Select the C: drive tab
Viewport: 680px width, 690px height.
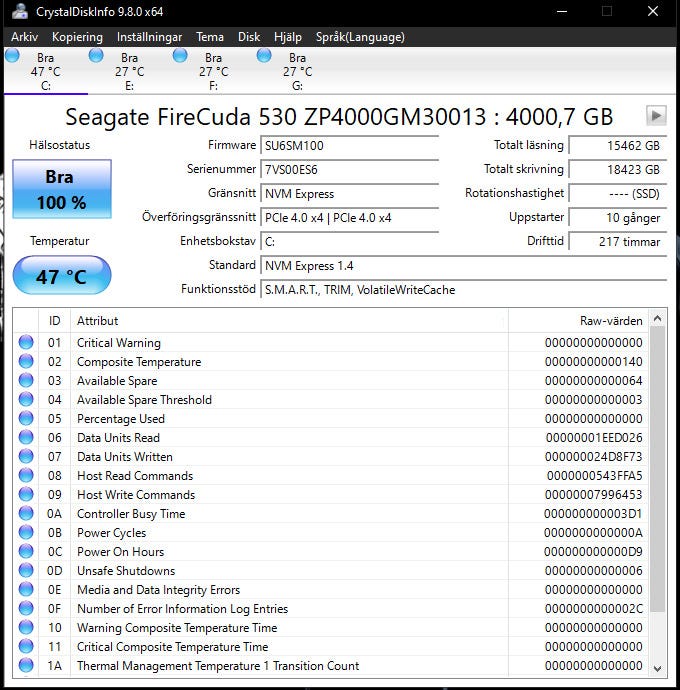46,71
